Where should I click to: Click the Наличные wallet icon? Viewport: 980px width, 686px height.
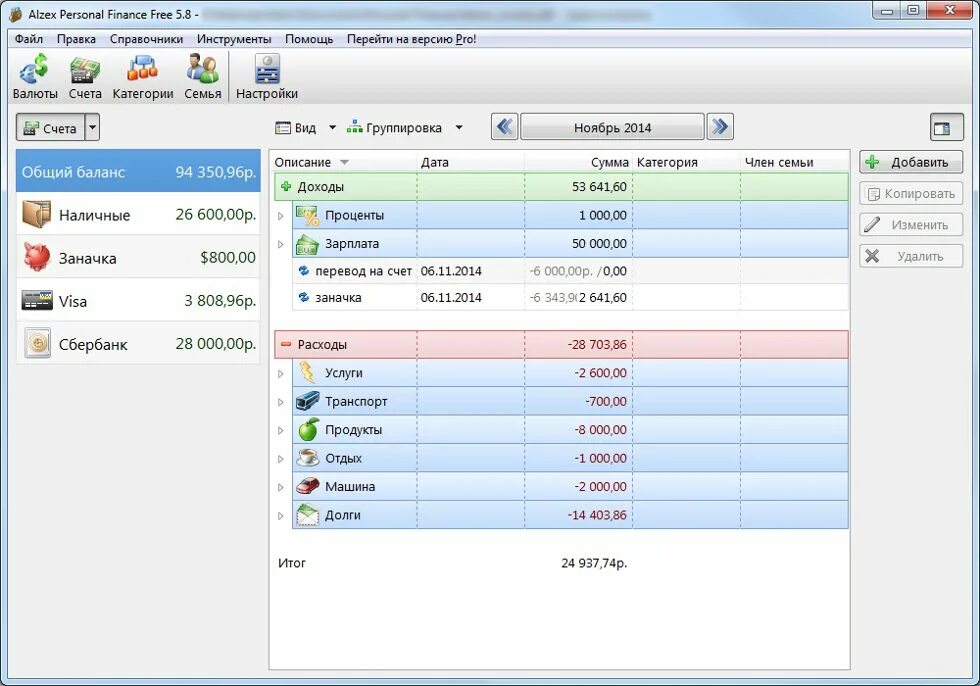tap(37, 214)
